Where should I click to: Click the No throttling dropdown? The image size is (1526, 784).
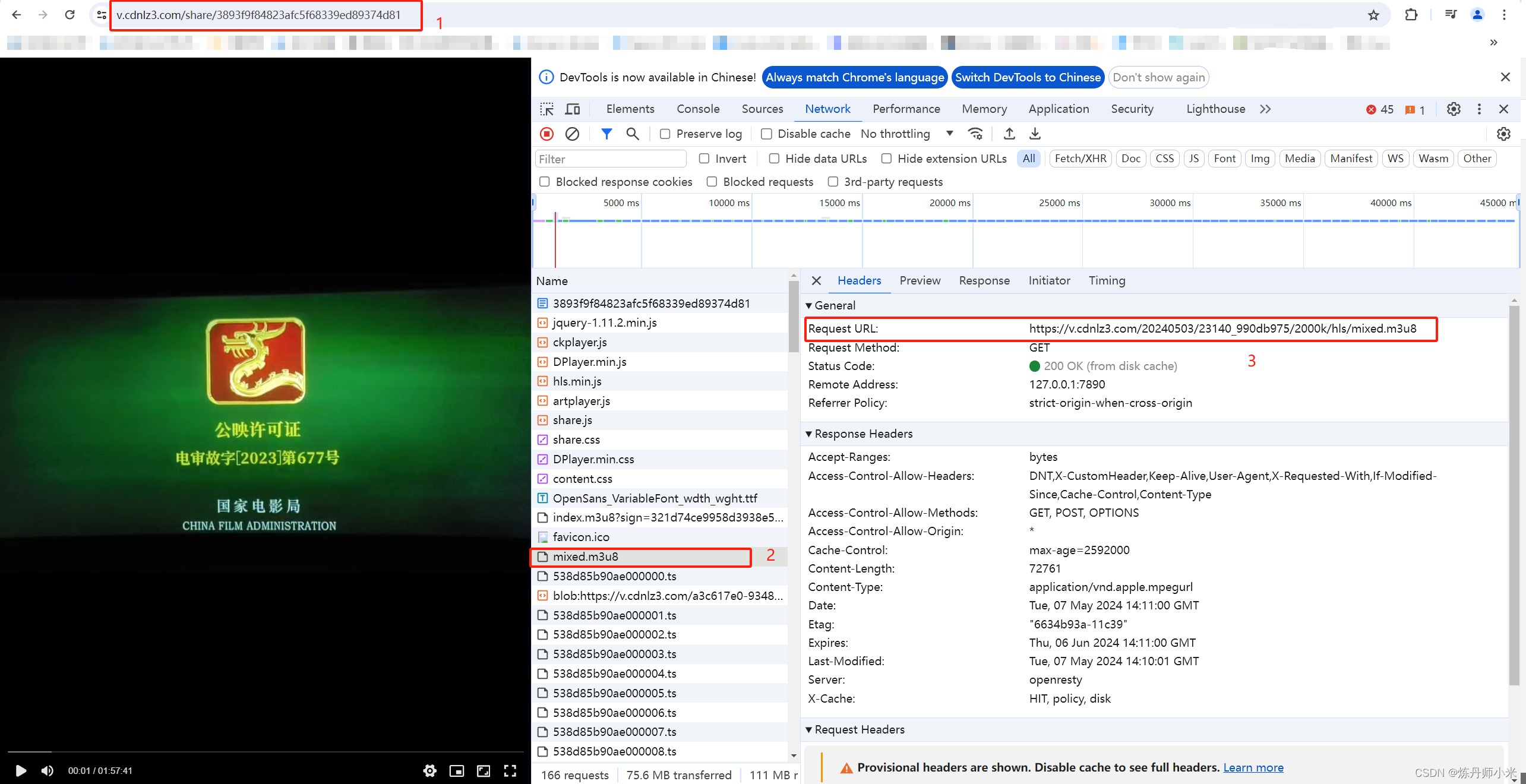(905, 134)
